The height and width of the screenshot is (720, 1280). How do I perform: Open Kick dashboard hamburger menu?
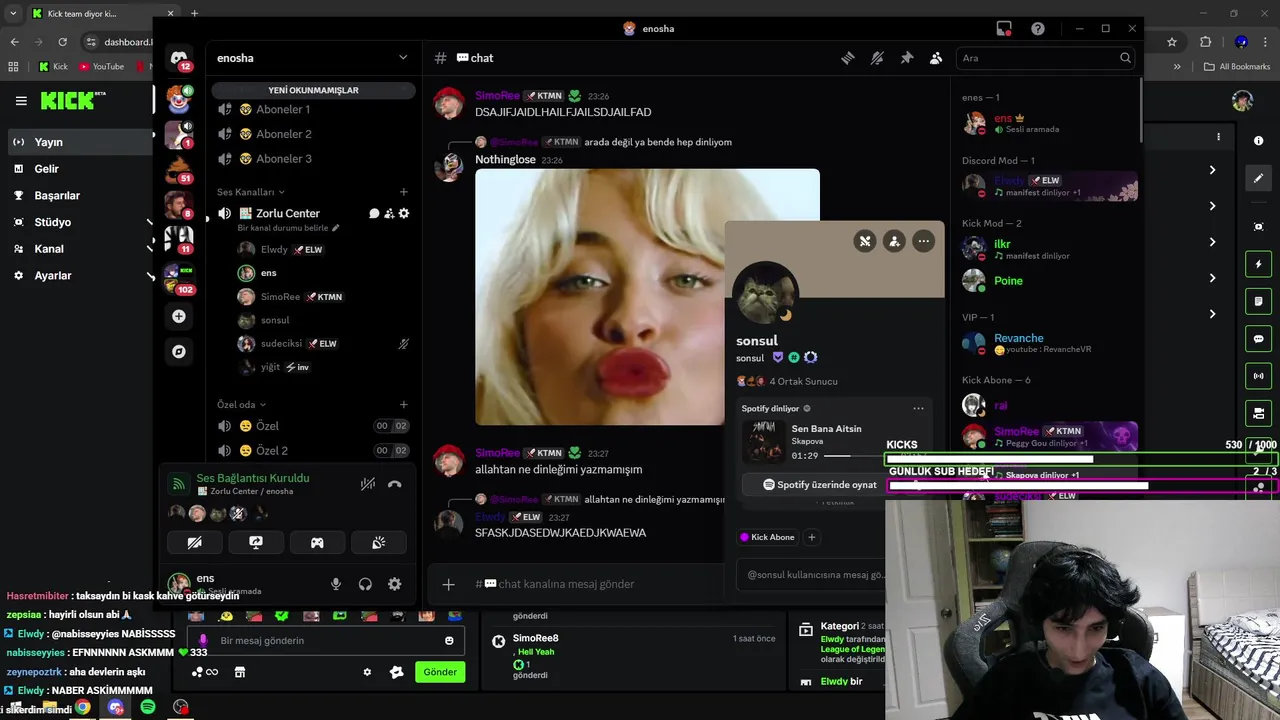21,101
